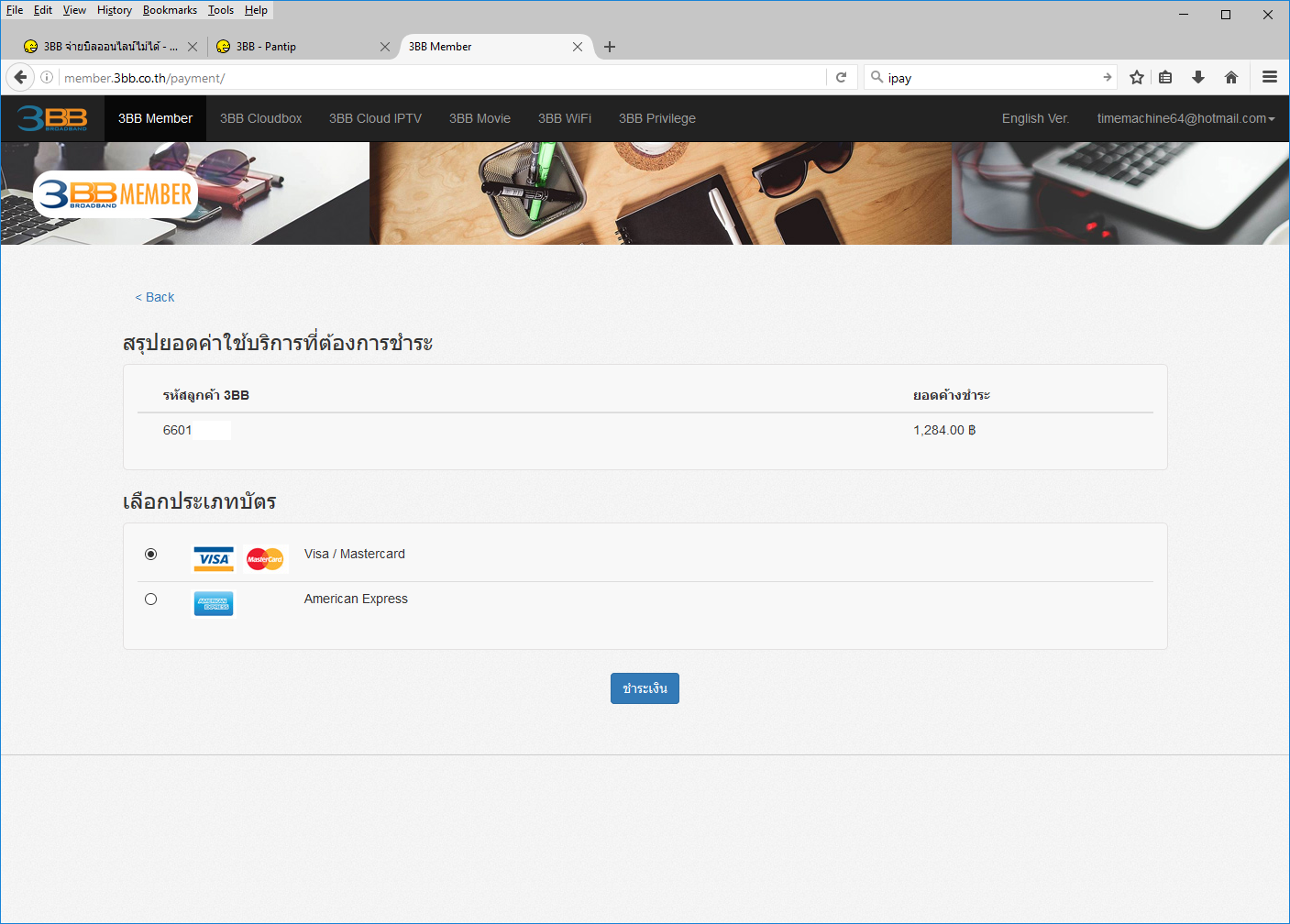Open the Help menu
The image size is (1290, 924).
coord(256,10)
